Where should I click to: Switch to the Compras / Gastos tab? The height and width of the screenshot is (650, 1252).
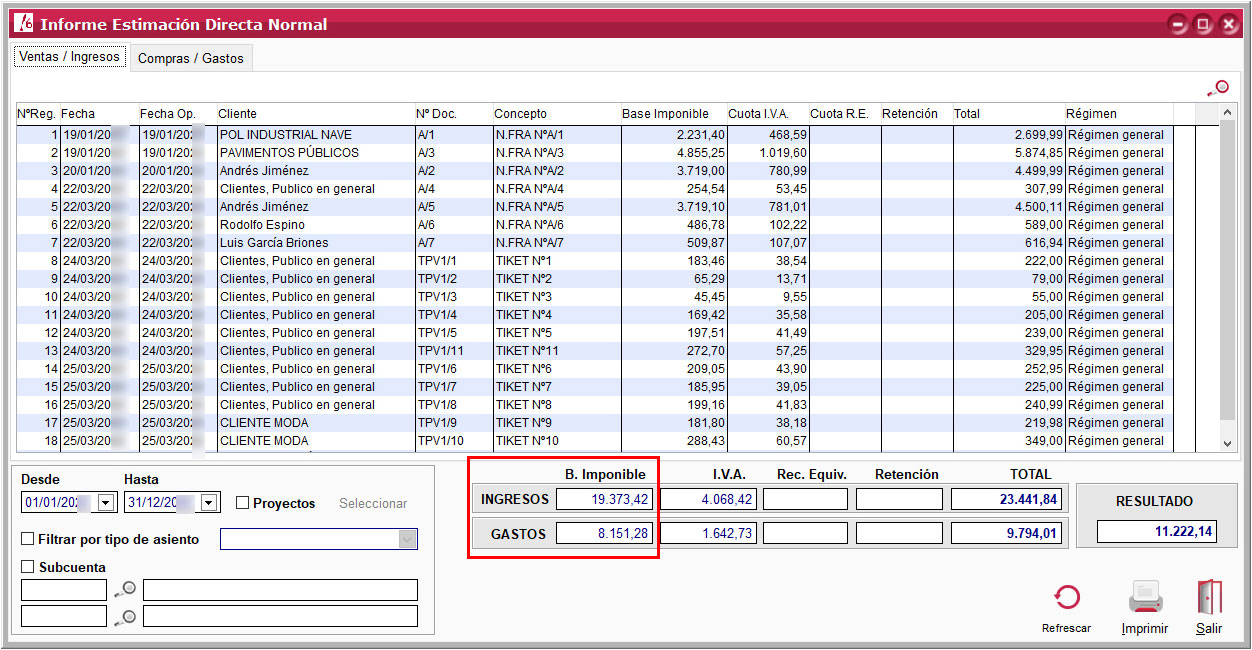pos(190,58)
